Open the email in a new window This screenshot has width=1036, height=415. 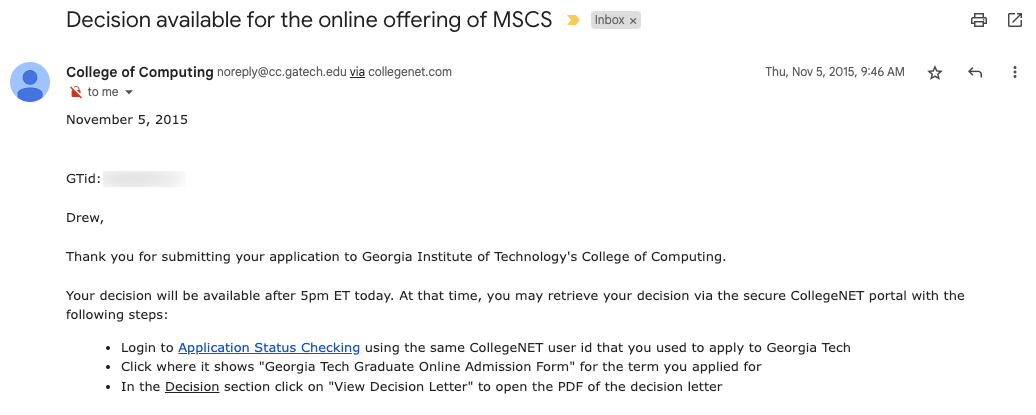(1015, 20)
